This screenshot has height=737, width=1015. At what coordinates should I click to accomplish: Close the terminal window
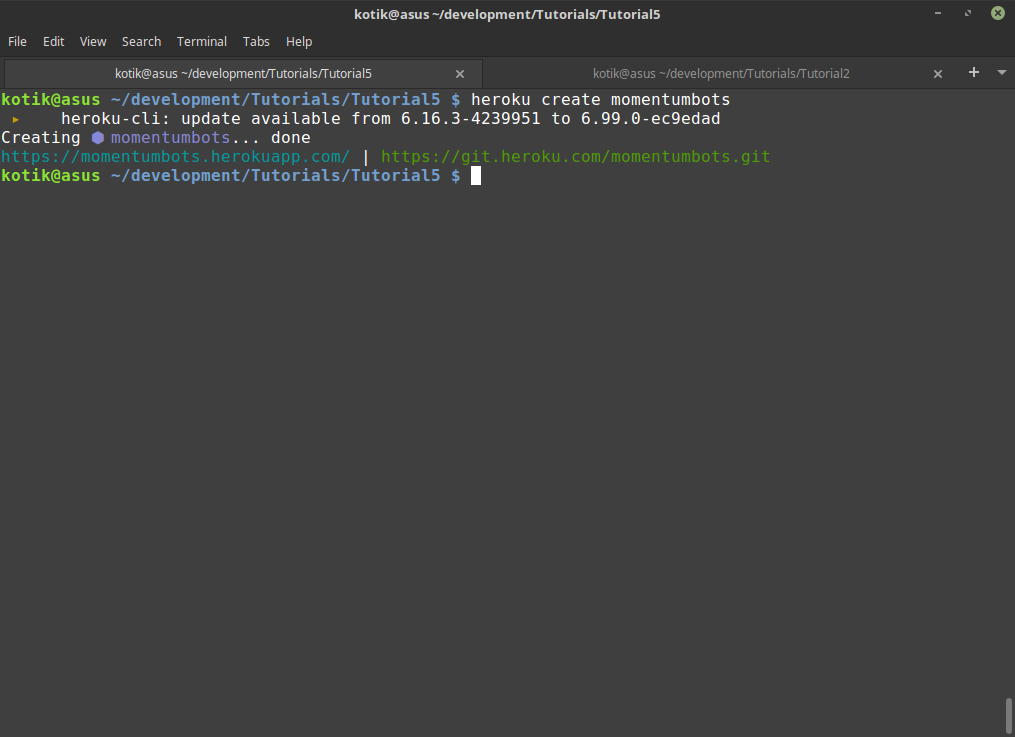pos(998,13)
